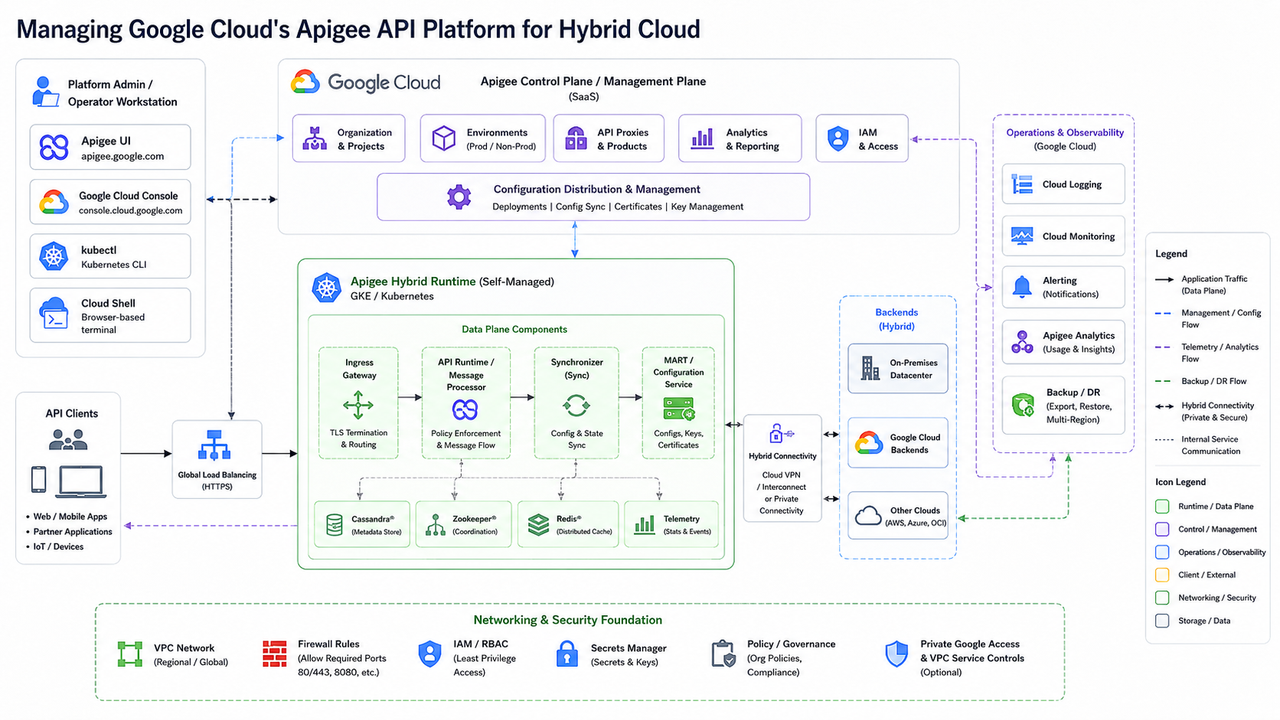Image resolution: width=1280 pixels, height=720 pixels.
Task: Click the Cloud Logging list icon
Action: click(x=1023, y=184)
